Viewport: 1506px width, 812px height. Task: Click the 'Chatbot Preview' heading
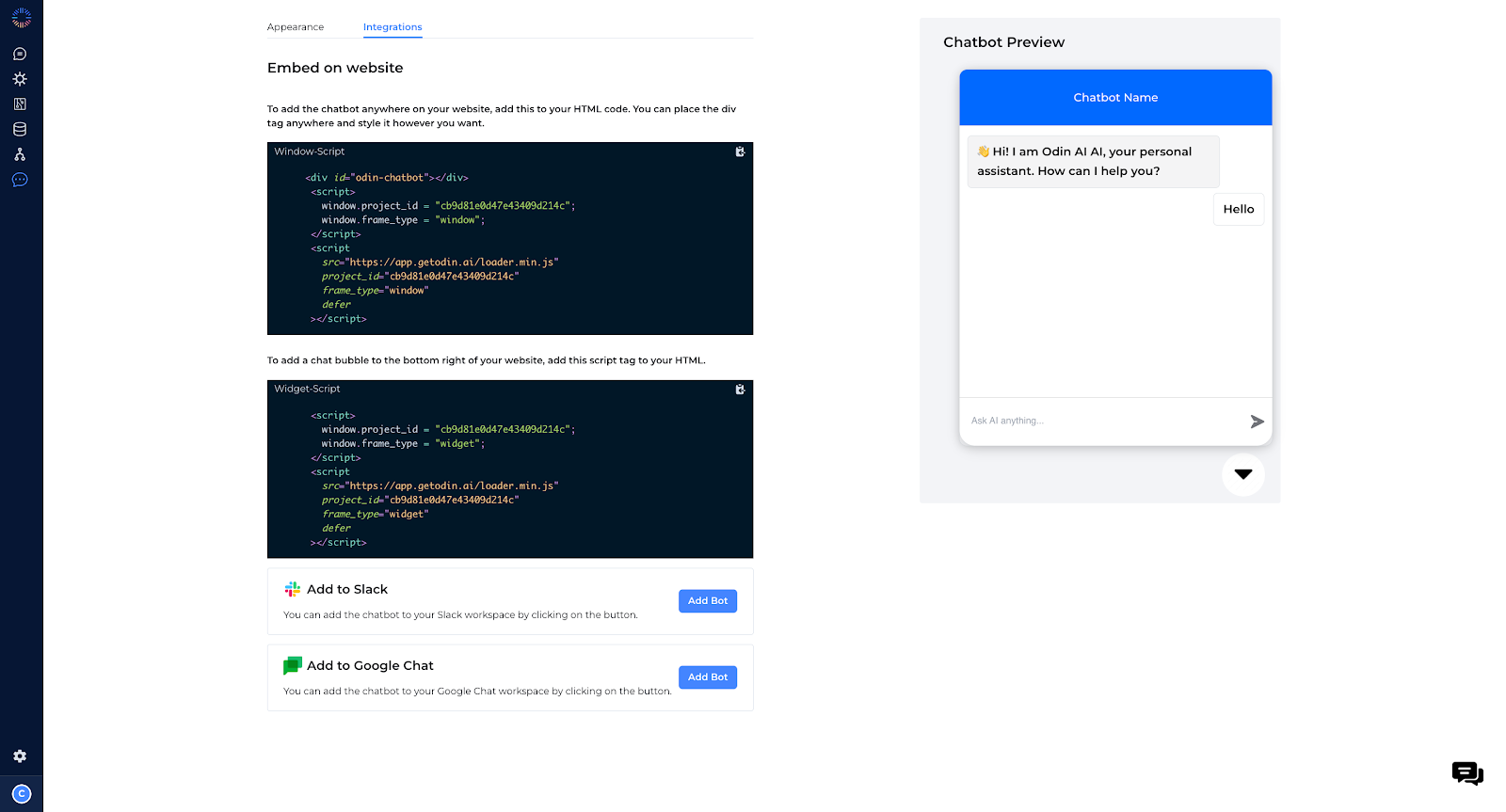[1004, 42]
